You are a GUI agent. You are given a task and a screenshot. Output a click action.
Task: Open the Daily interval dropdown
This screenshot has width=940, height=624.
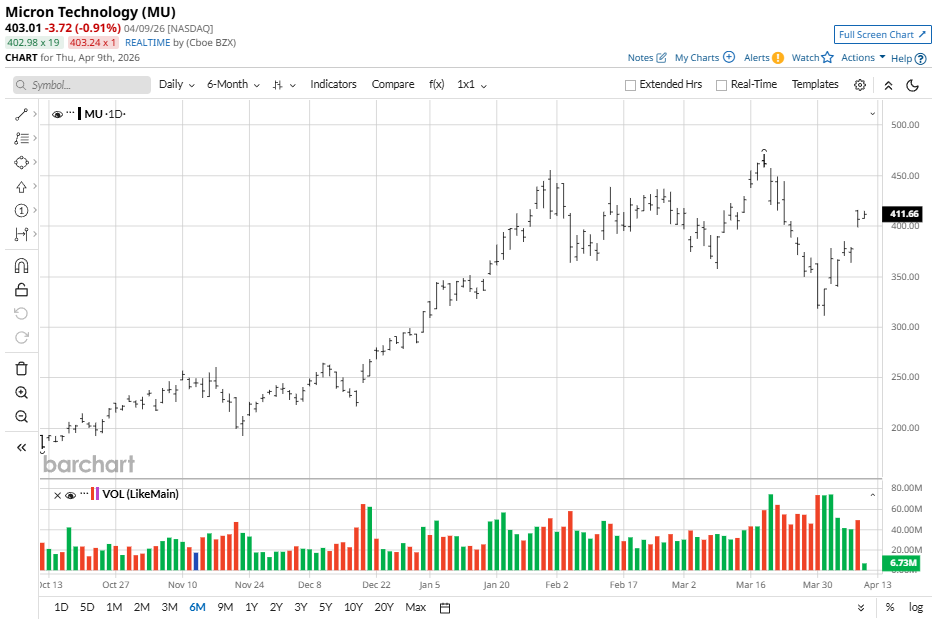click(x=176, y=85)
